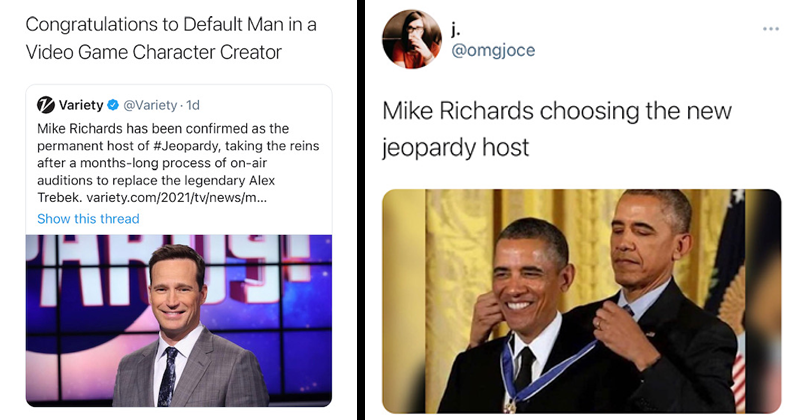The width and height of the screenshot is (800, 420).
Task: Click the blue verified badge beside Variety
Action: [x=114, y=104]
